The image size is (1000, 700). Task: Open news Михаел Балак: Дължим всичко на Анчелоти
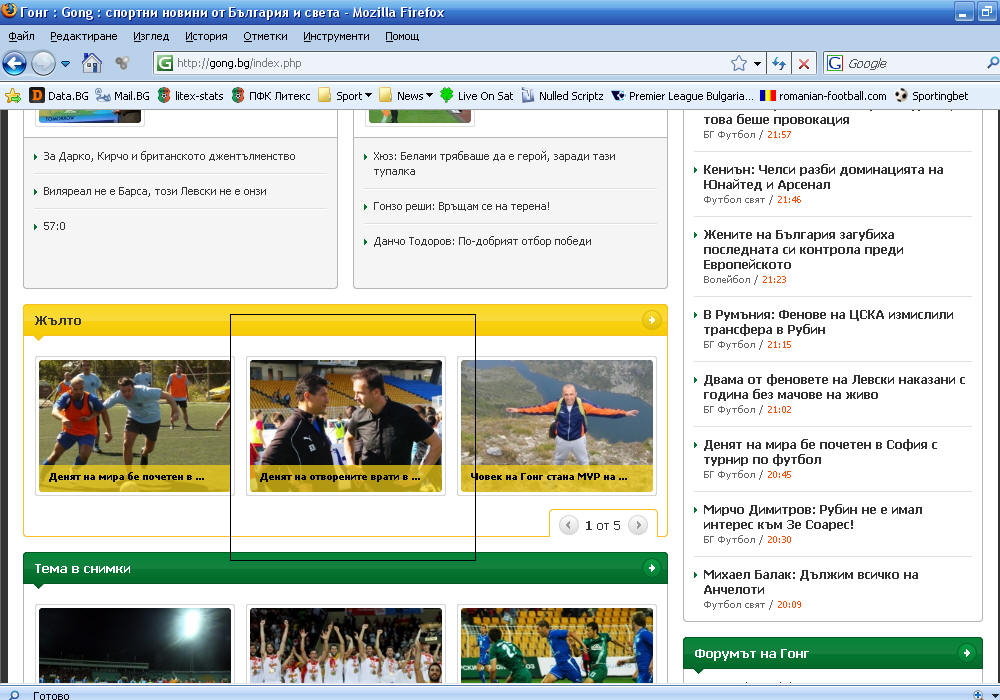(x=811, y=582)
